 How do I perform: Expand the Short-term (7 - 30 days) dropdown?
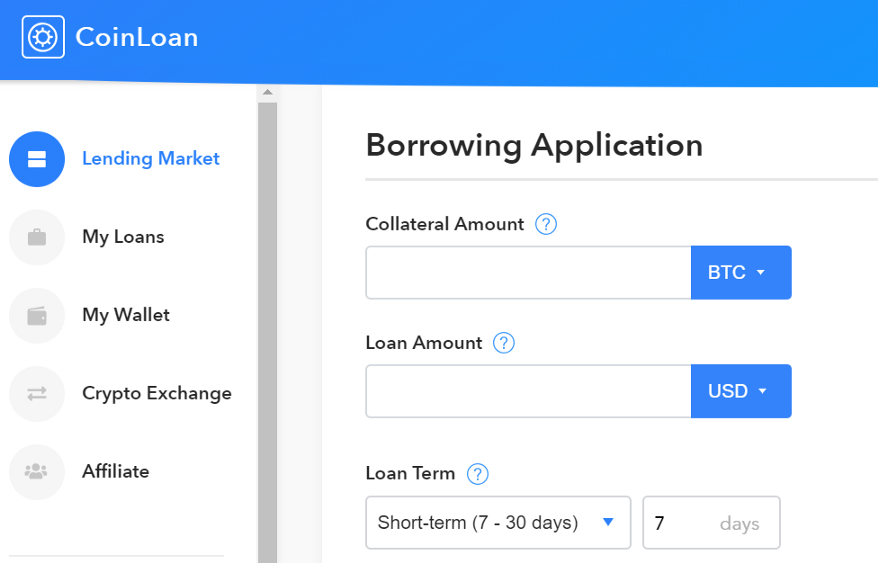click(498, 523)
